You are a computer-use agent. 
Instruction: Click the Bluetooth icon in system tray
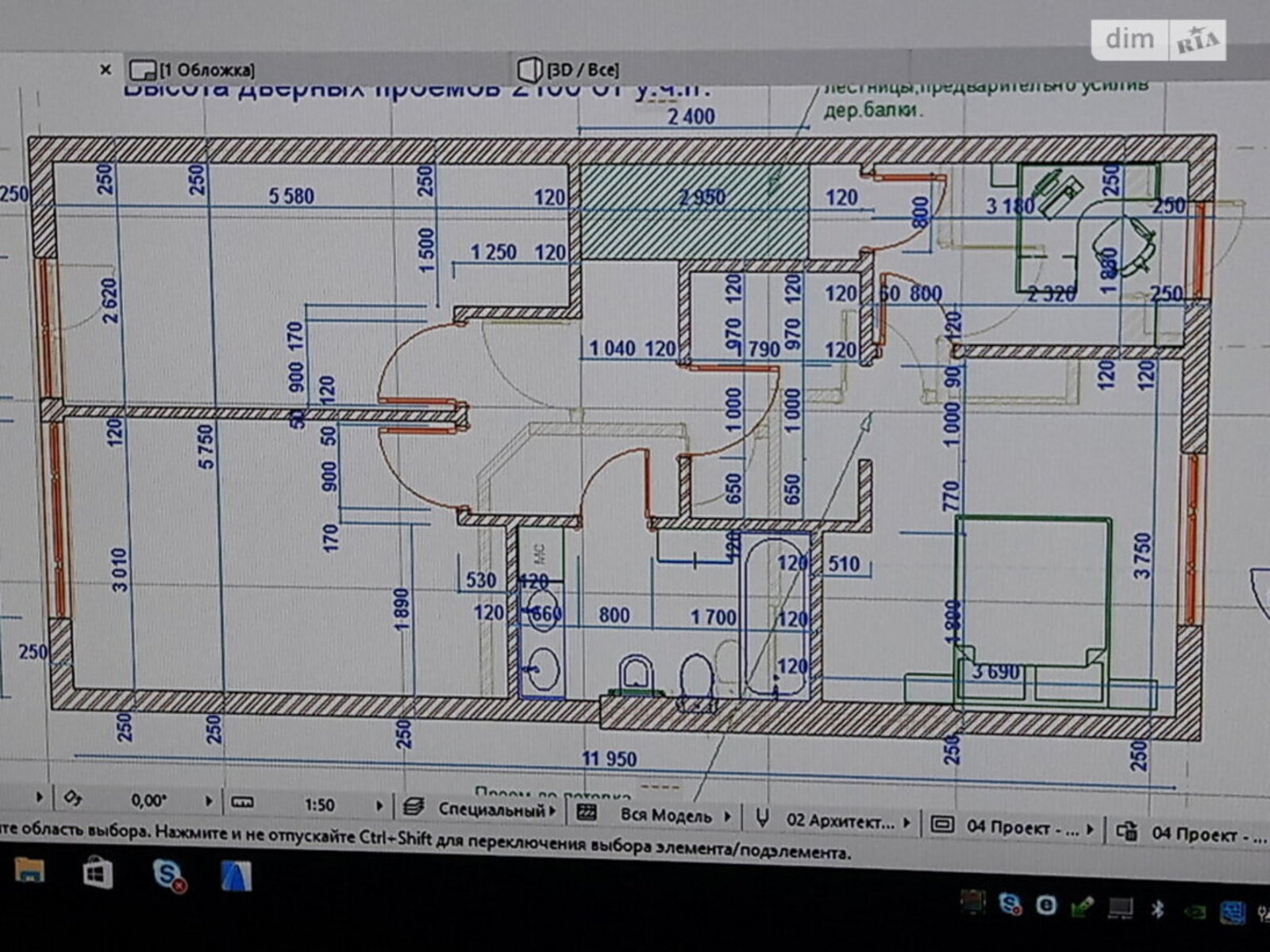click(x=1157, y=908)
